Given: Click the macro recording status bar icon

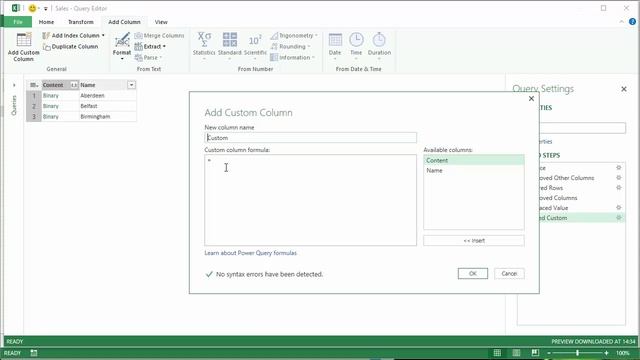Looking at the screenshot, I should [34, 353].
